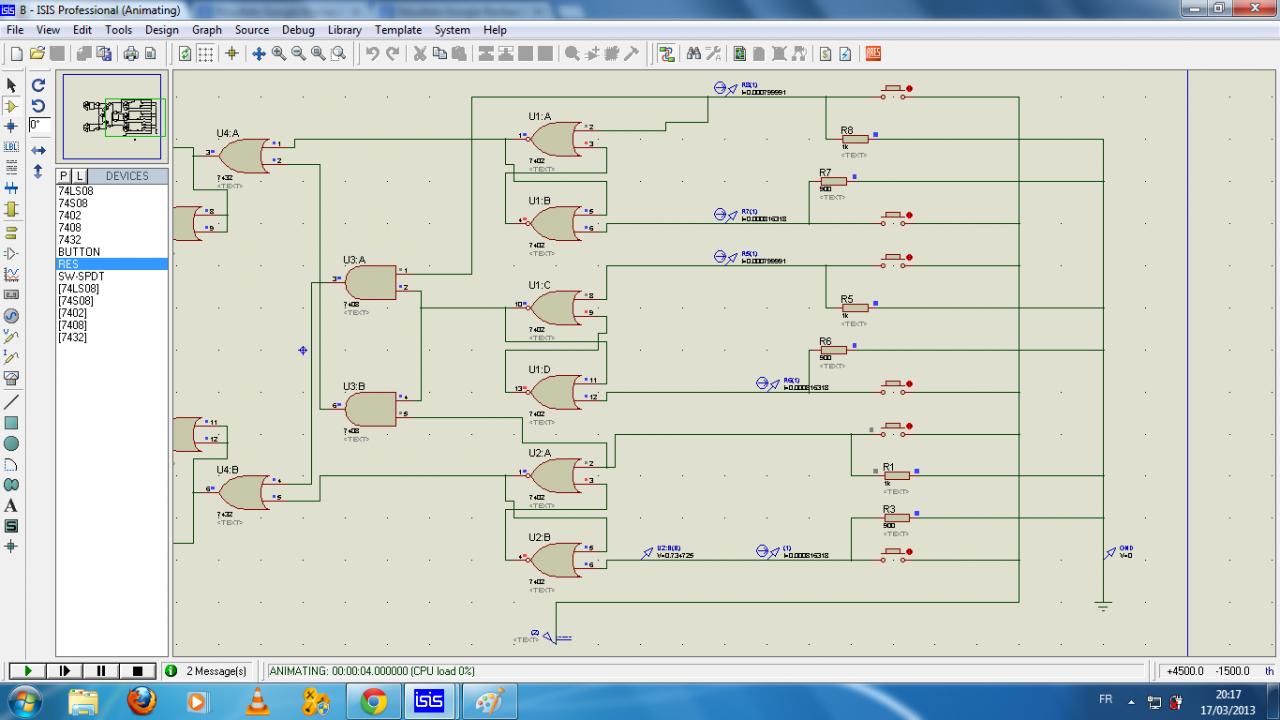Select the Tape Recorder Mode tool
1280x720 pixels.
tap(12, 295)
